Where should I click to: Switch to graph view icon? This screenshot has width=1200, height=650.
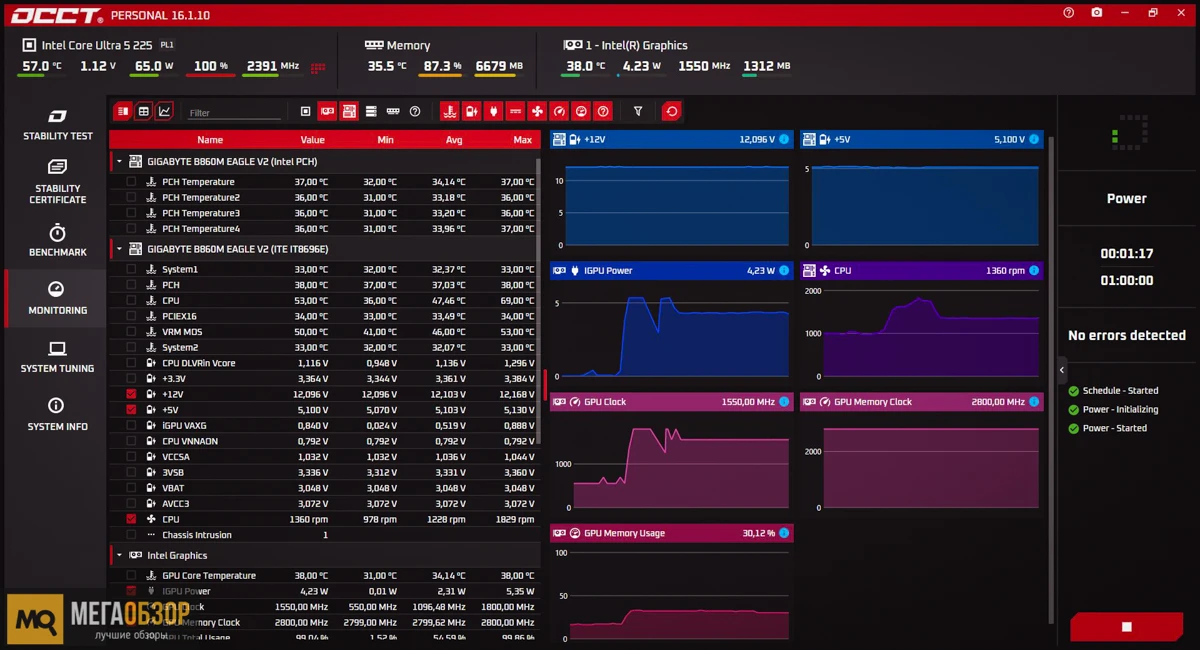[x=164, y=111]
